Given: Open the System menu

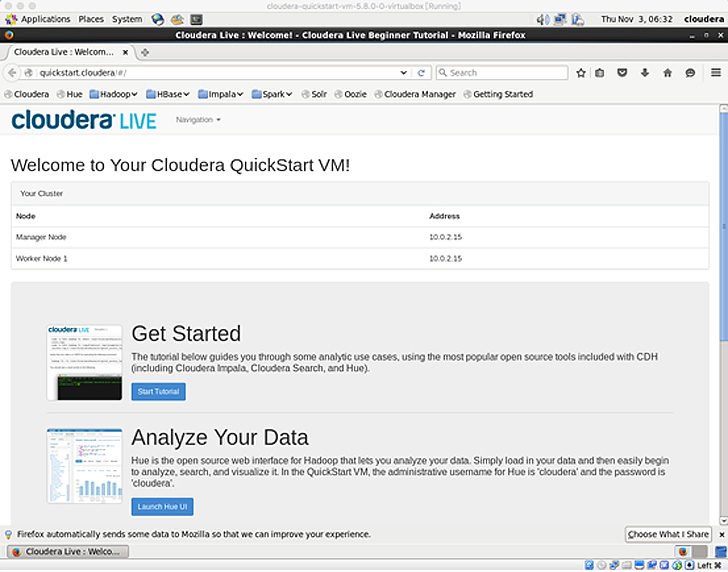Looking at the screenshot, I should [127, 19].
